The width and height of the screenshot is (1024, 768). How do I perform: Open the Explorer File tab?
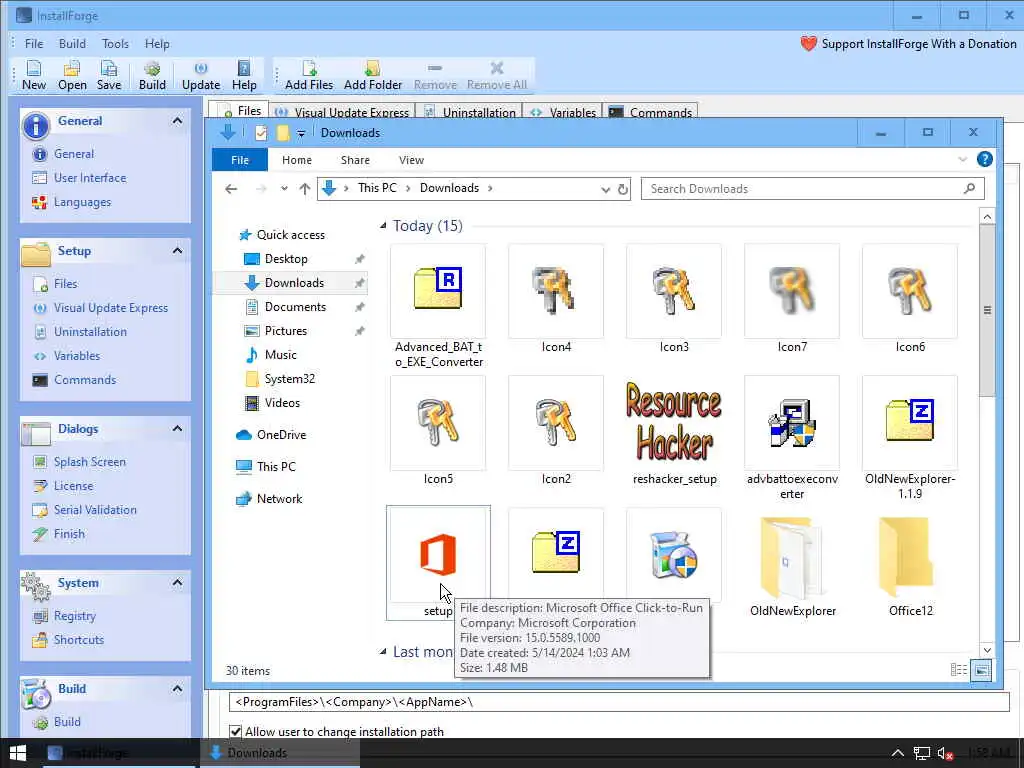click(x=240, y=160)
